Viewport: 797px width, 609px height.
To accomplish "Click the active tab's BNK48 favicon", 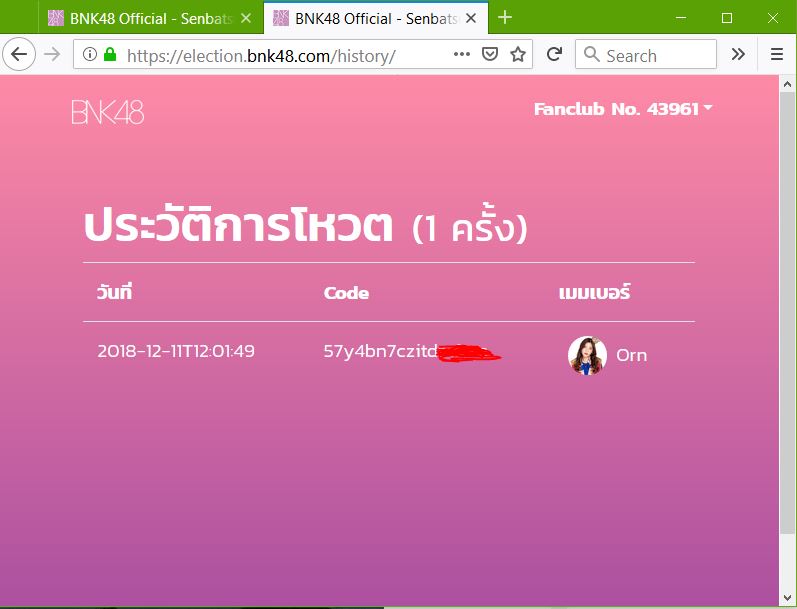I will (281, 18).
